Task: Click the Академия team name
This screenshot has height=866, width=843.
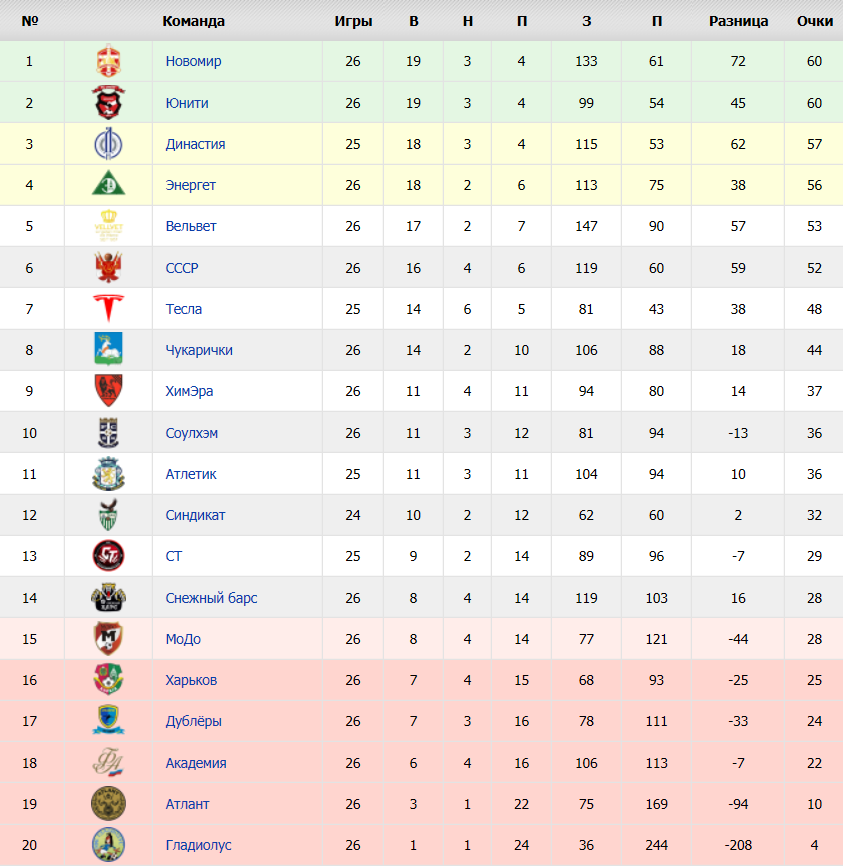Action: [196, 763]
